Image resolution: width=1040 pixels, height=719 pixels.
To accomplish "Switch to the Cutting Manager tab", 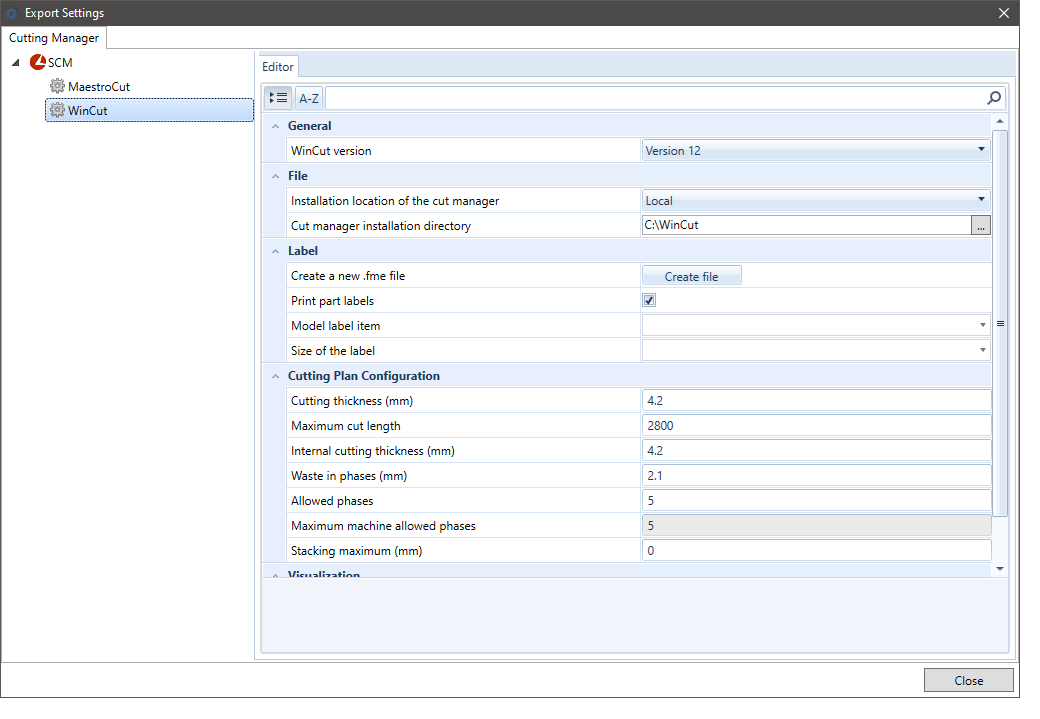I will pyautogui.click(x=54, y=38).
